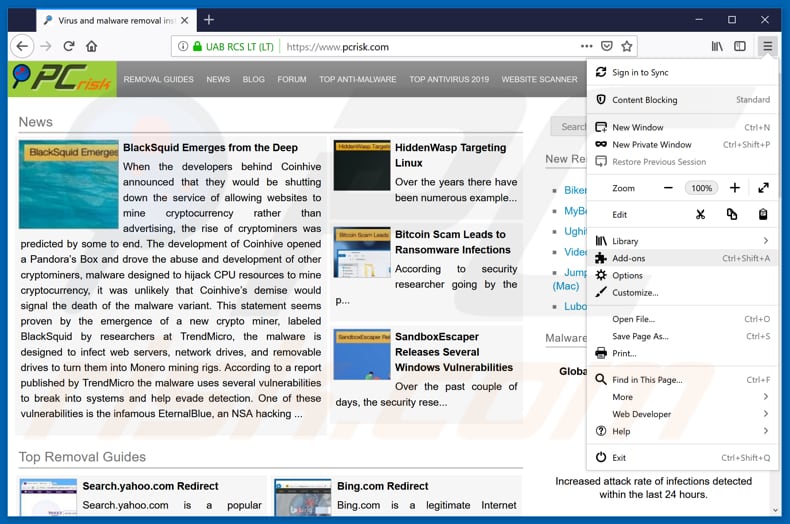Click the PCrisk site logo
The width and height of the screenshot is (790, 524).
click(x=62, y=79)
